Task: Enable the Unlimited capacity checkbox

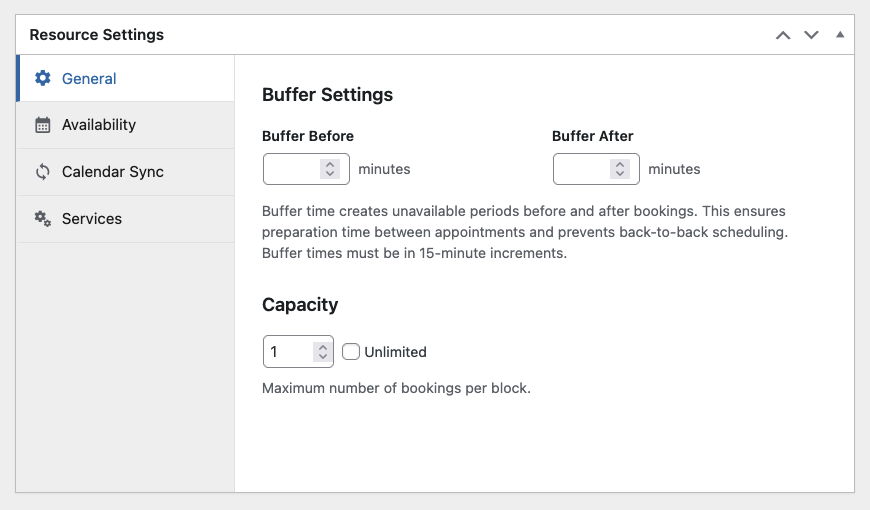Action: [x=351, y=351]
